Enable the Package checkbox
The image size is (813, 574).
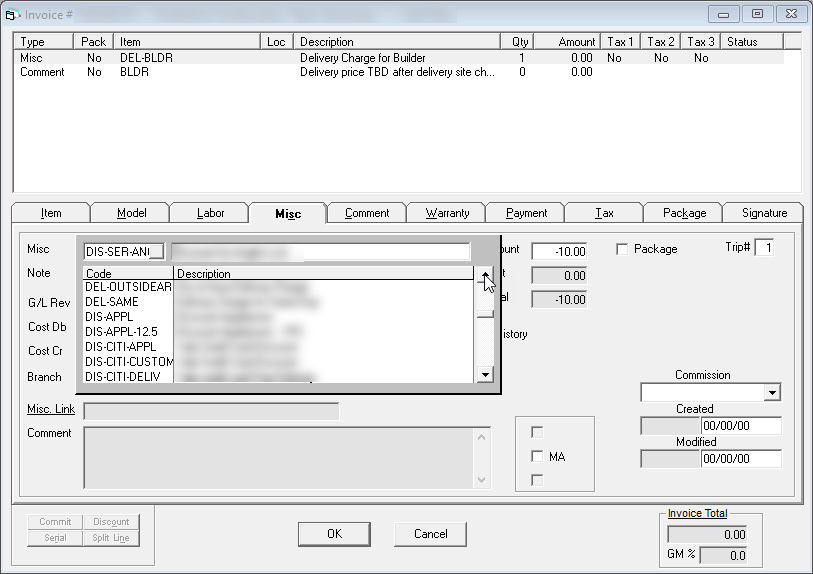click(623, 249)
